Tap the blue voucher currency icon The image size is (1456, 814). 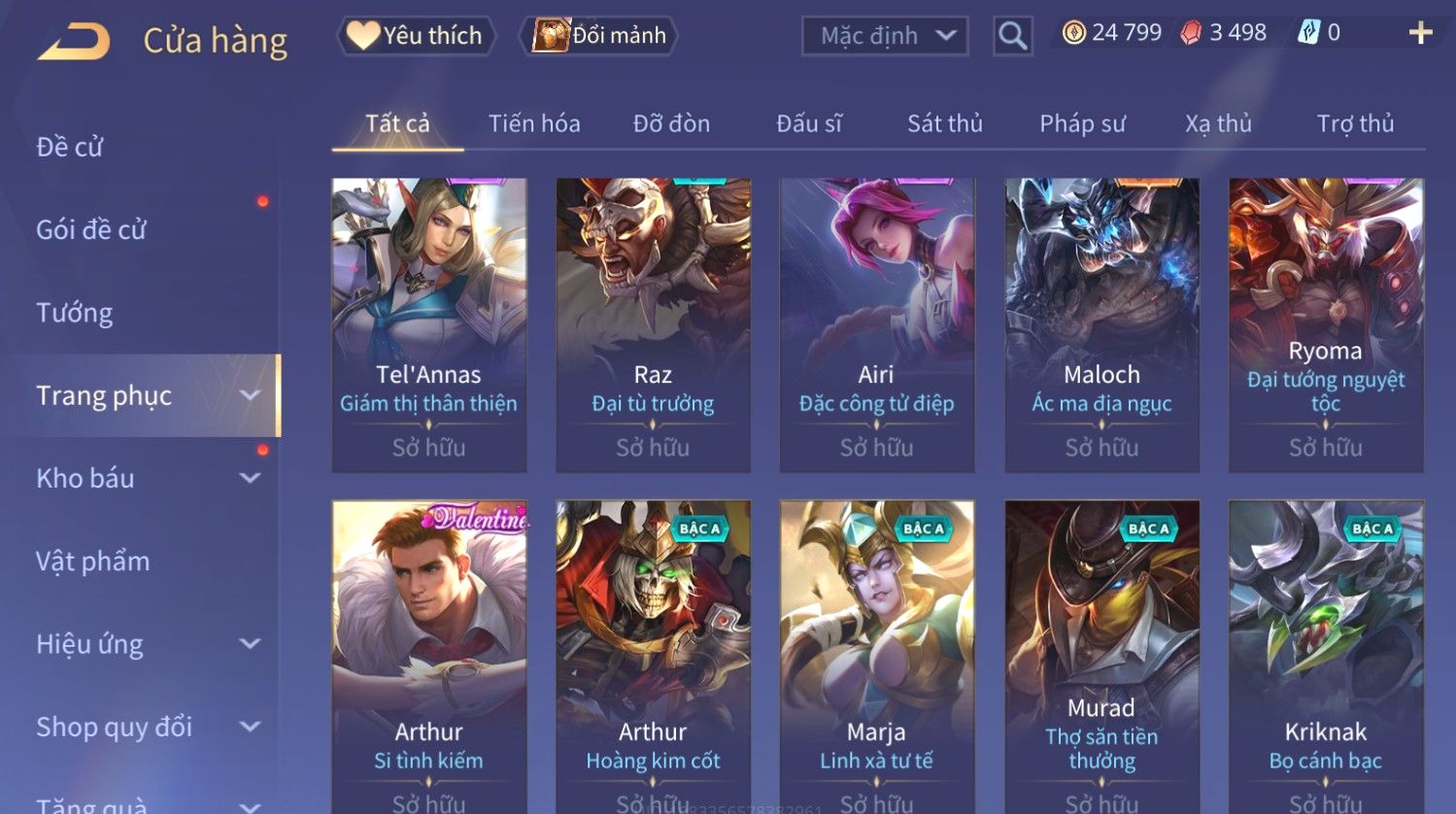click(1309, 33)
